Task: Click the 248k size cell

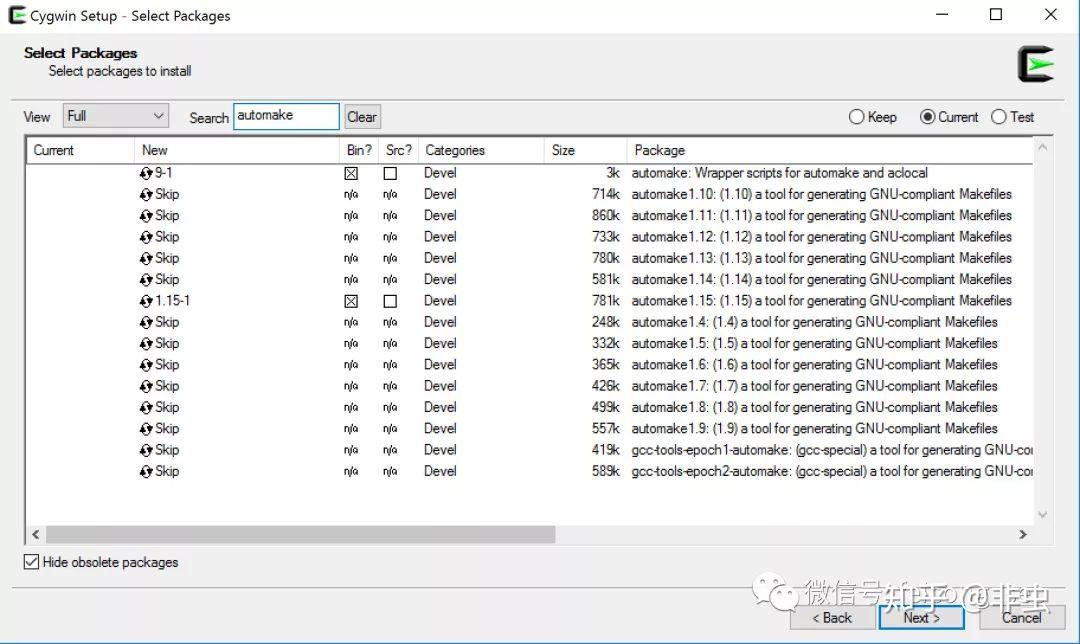Action: pyautogui.click(x=605, y=322)
